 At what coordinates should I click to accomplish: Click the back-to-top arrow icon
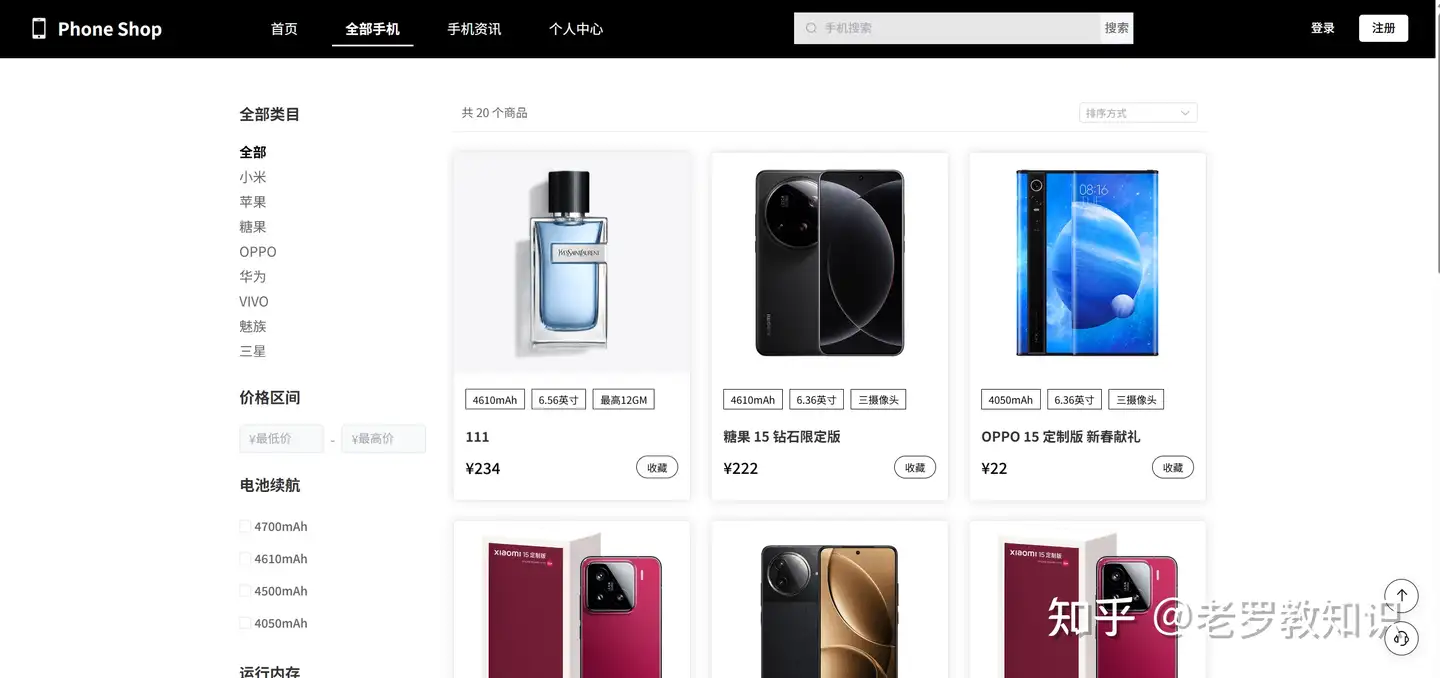[1401, 596]
